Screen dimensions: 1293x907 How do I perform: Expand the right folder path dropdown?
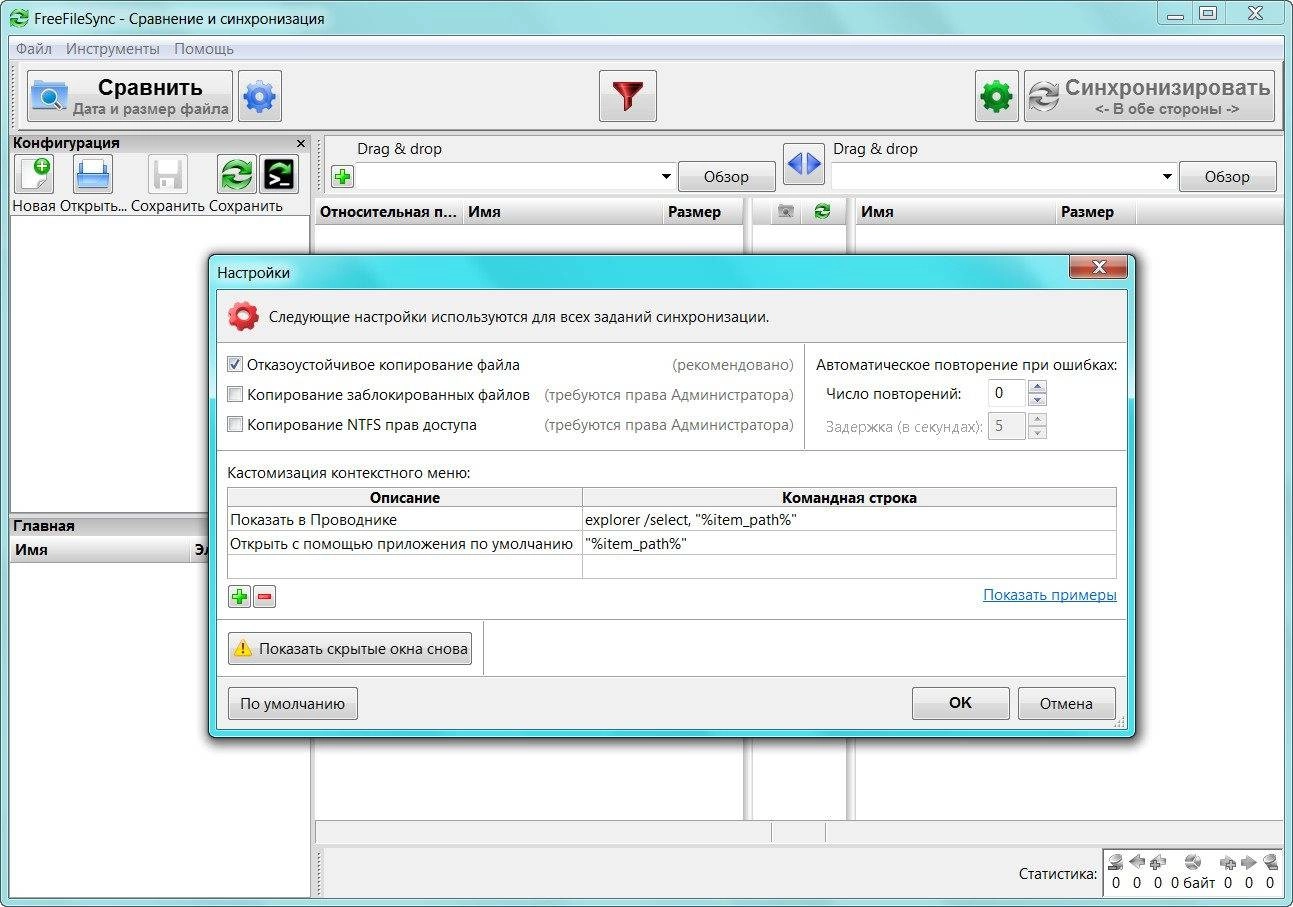pyautogui.click(x=1167, y=177)
